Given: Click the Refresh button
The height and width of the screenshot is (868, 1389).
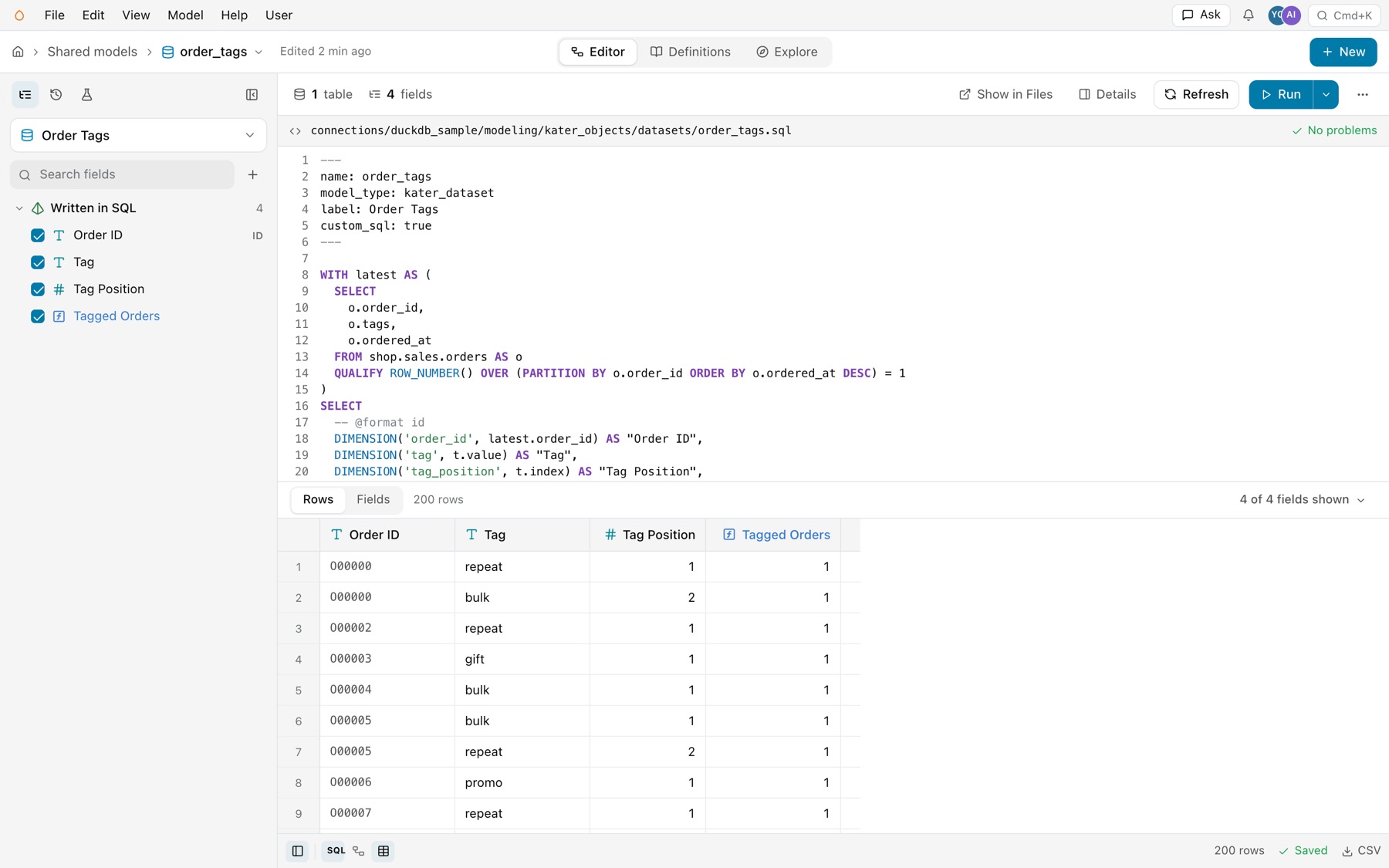Looking at the screenshot, I should point(1196,95).
